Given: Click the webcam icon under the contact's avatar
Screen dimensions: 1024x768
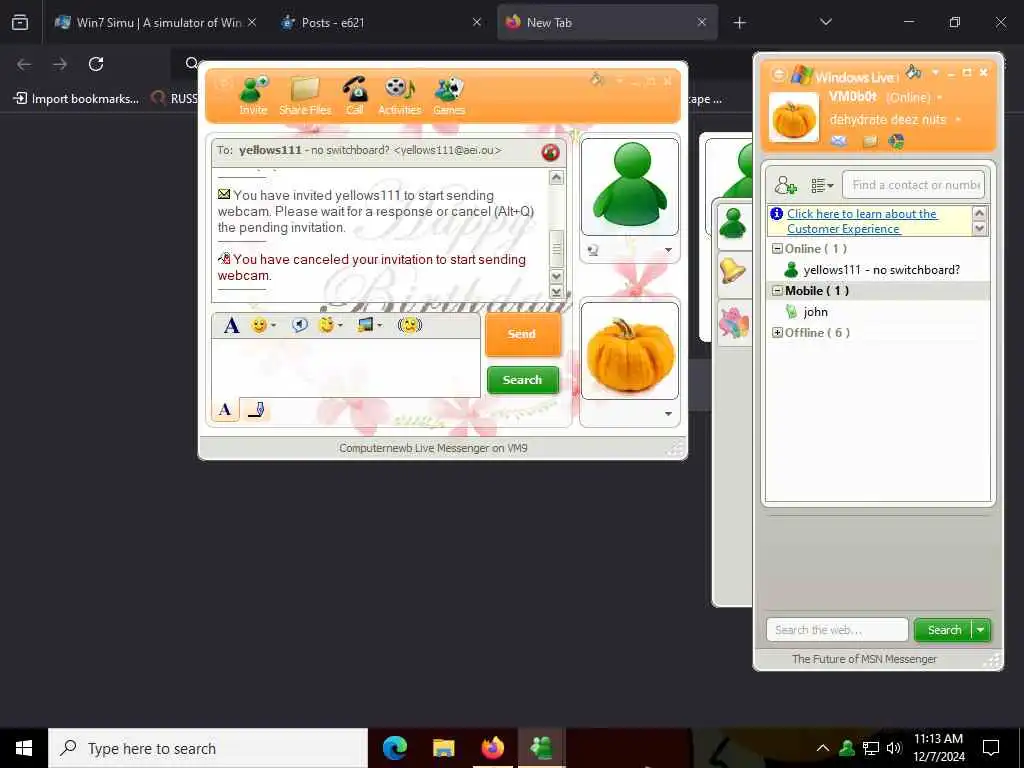Looking at the screenshot, I should (x=593, y=250).
